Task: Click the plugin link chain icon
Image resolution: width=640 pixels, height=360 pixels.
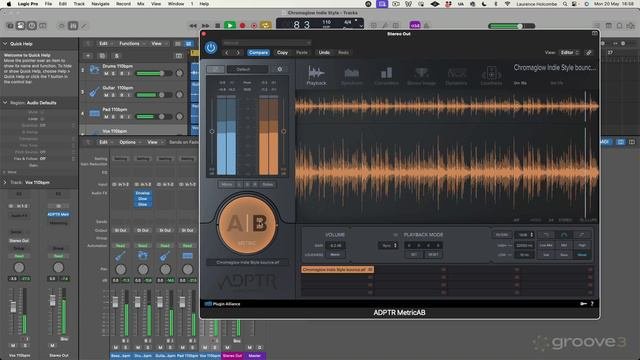Action: click(588, 53)
